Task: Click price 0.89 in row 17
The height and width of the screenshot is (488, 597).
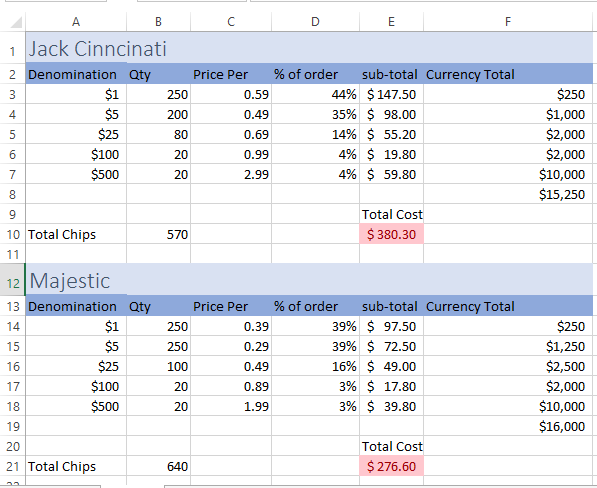Action: [231, 386]
